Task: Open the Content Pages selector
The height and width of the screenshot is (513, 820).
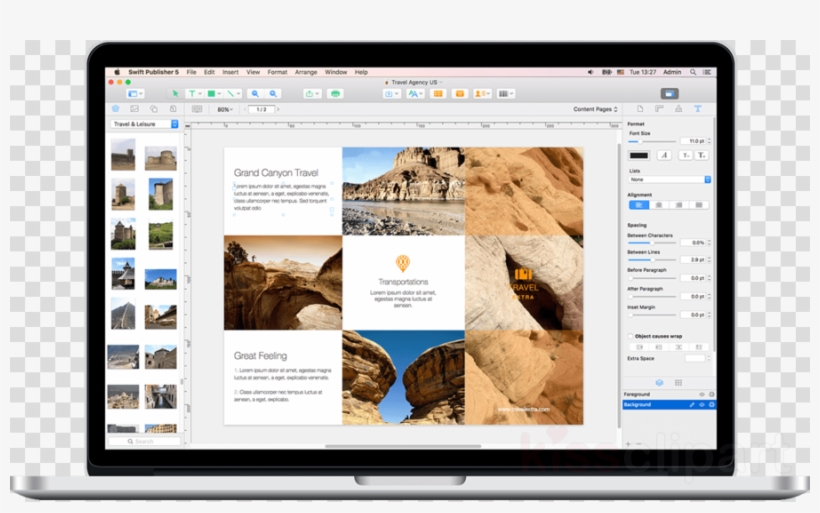Action: [x=596, y=109]
